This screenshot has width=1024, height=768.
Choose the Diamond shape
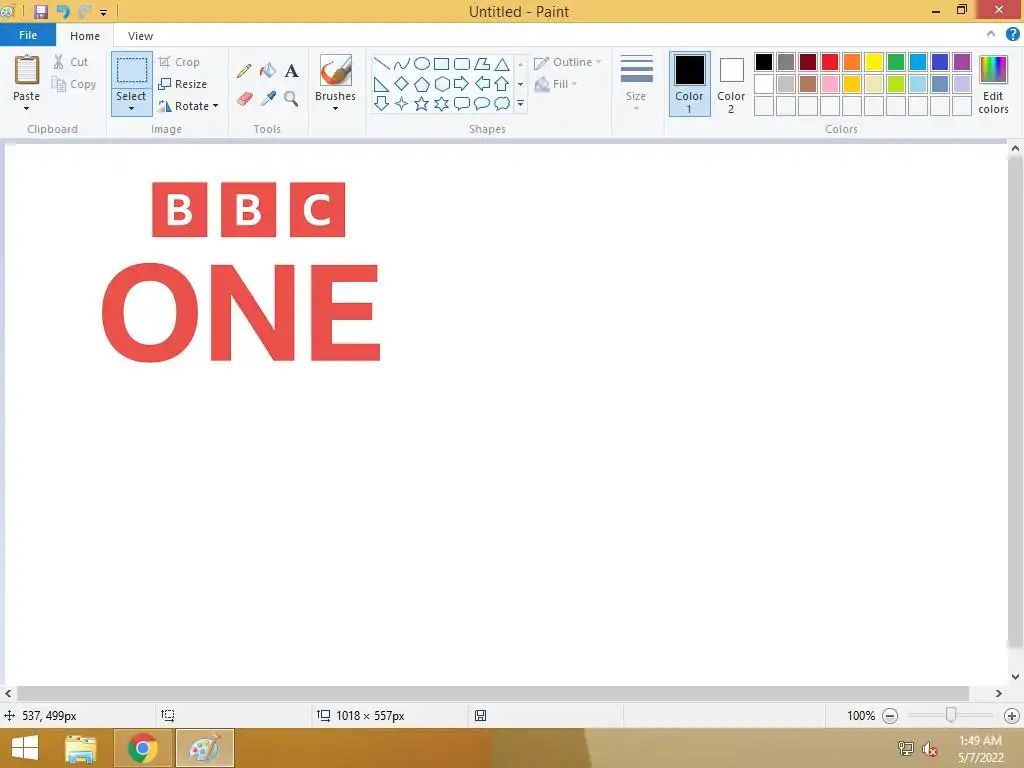click(x=402, y=84)
